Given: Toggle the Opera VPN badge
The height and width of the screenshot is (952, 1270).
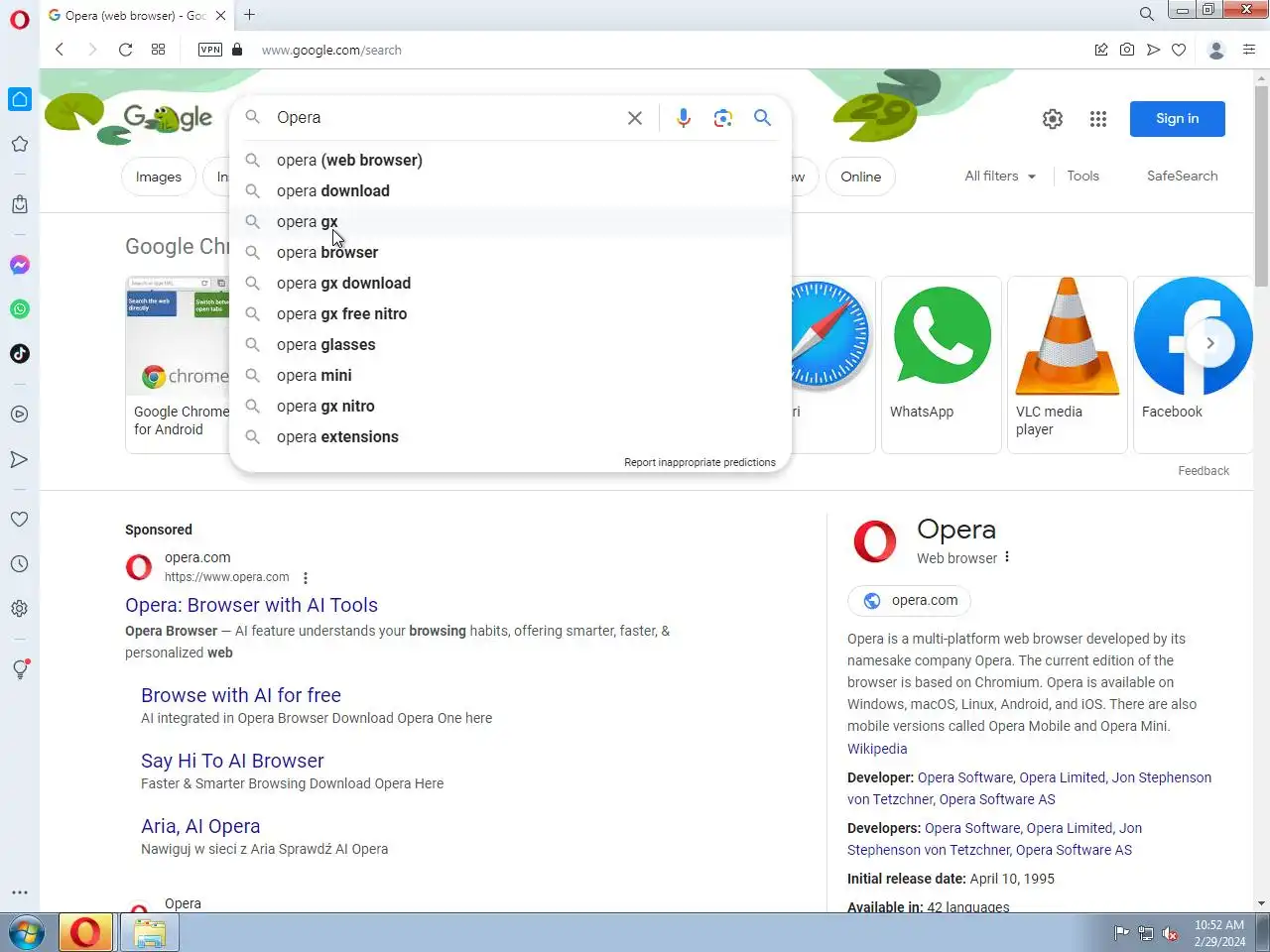Looking at the screenshot, I should click(x=210, y=50).
